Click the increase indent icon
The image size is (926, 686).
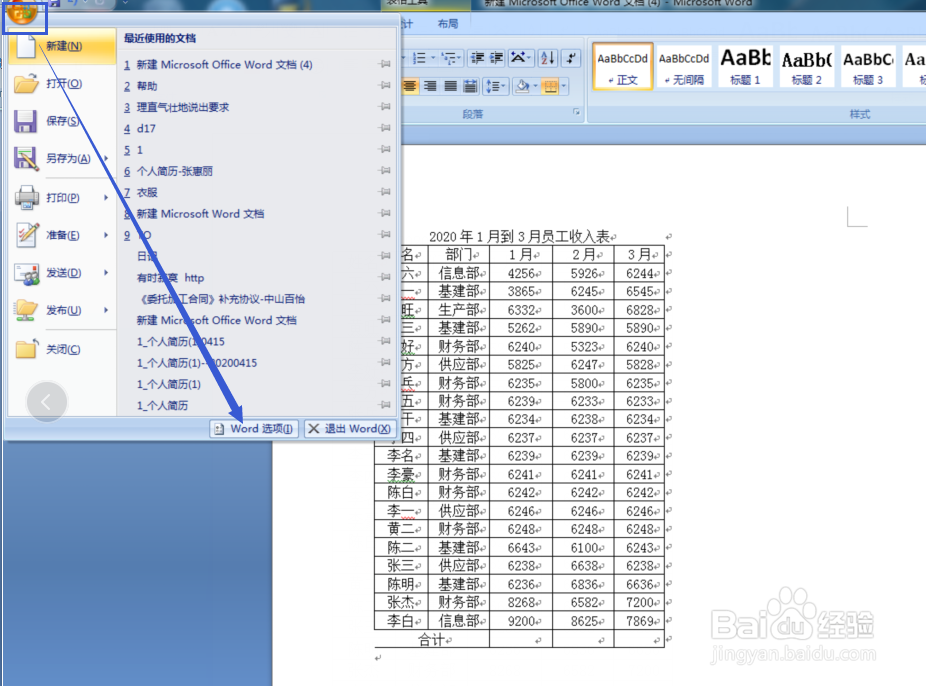(x=497, y=58)
